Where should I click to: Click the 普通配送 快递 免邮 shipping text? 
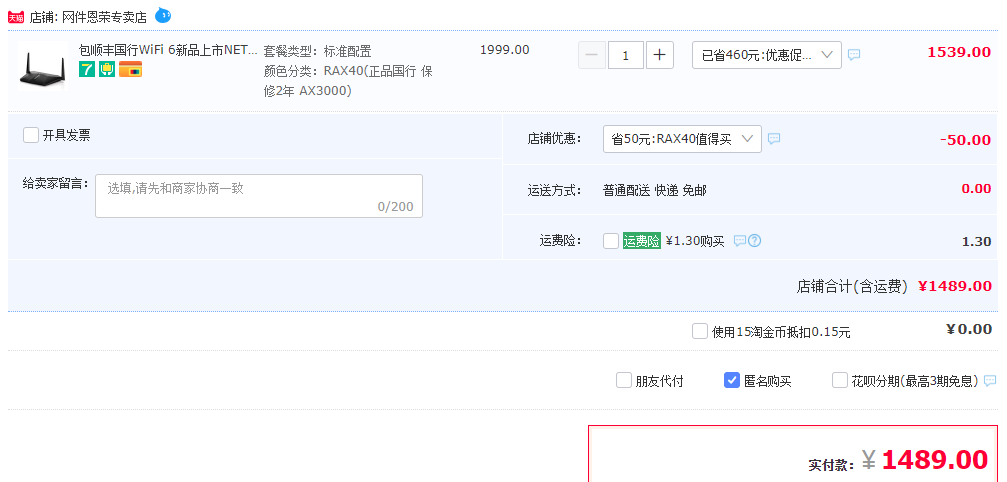coord(654,190)
